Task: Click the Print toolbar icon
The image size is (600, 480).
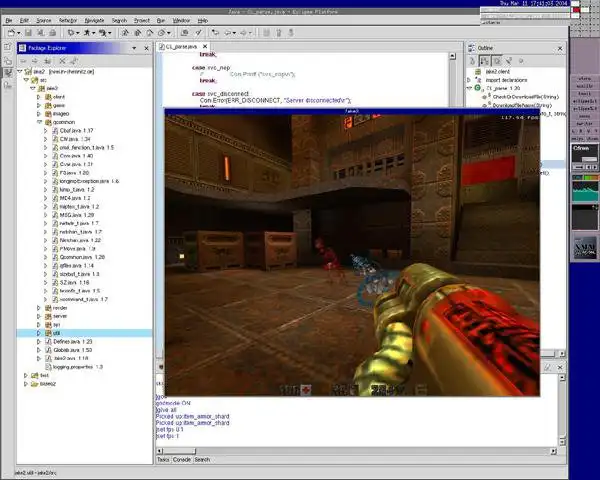Action: (x=53, y=33)
